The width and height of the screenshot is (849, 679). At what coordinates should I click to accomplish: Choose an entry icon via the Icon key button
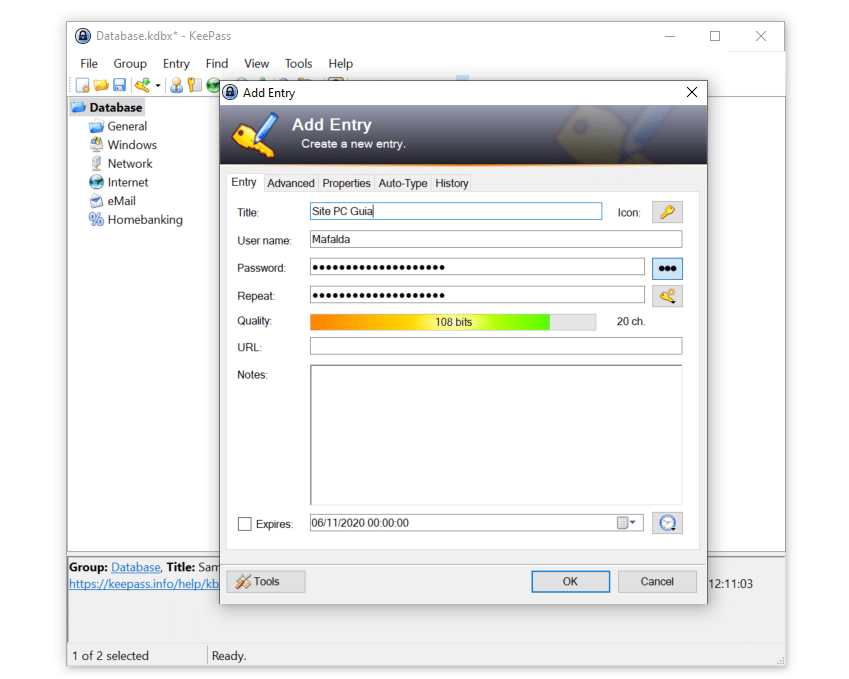click(667, 212)
